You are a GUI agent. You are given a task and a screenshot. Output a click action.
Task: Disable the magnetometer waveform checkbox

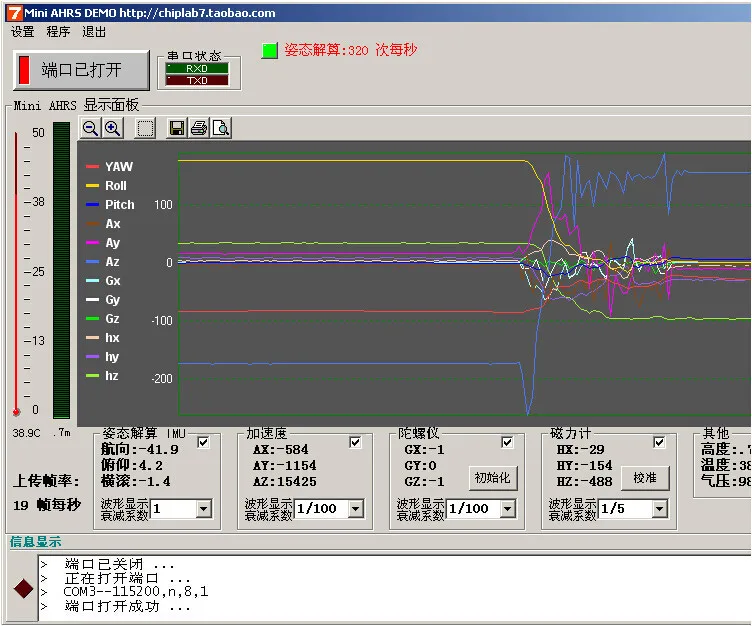click(659, 442)
